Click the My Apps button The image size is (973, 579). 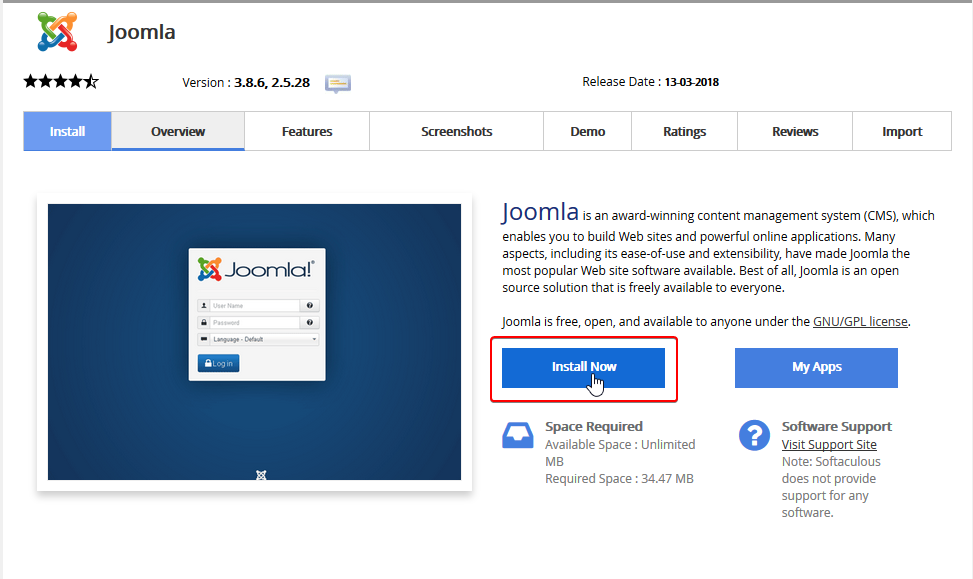[x=816, y=367]
